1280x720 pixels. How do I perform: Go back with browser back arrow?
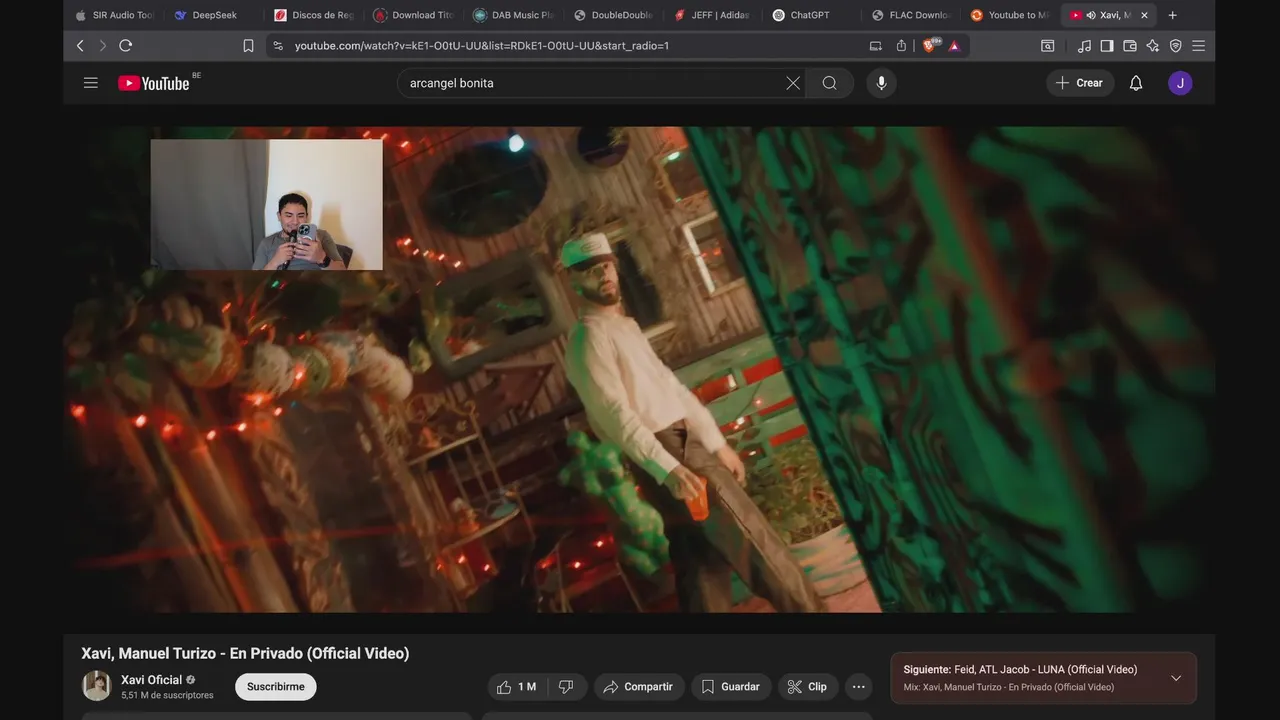click(81, 46)
